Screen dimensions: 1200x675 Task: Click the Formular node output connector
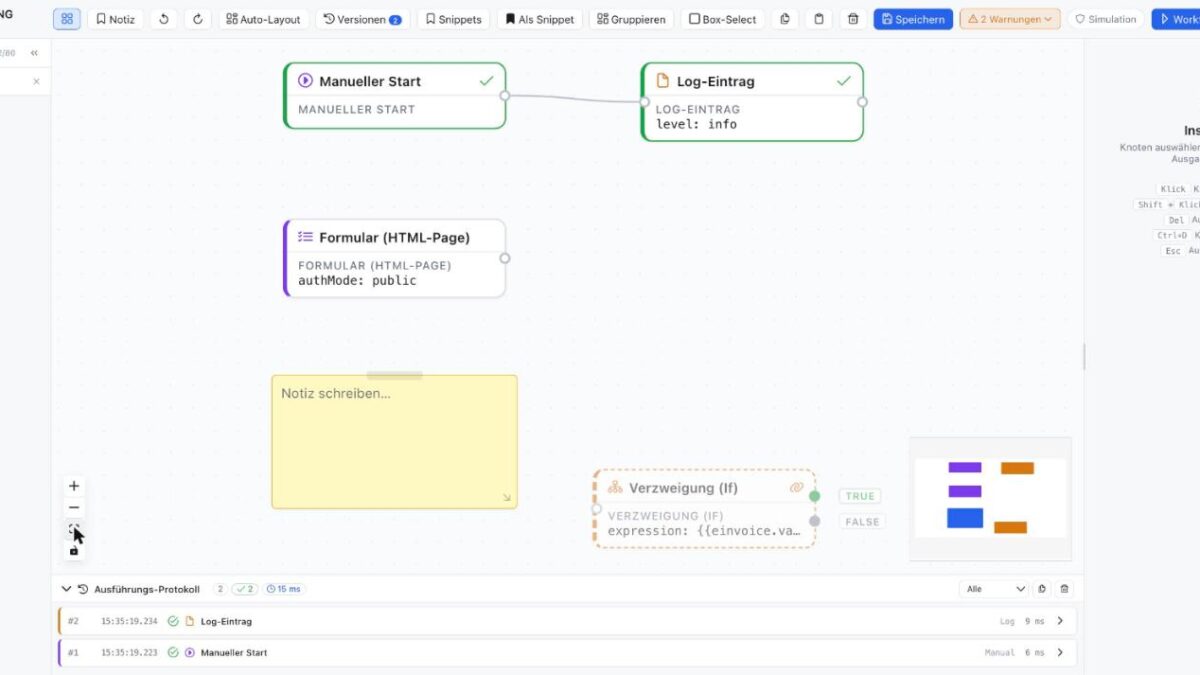[505, 258]
